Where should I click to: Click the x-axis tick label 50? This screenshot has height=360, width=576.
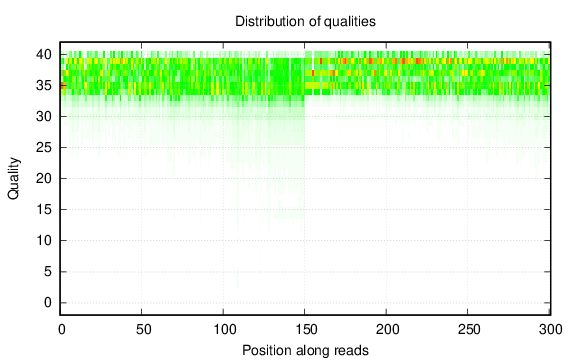coord(143,330)
